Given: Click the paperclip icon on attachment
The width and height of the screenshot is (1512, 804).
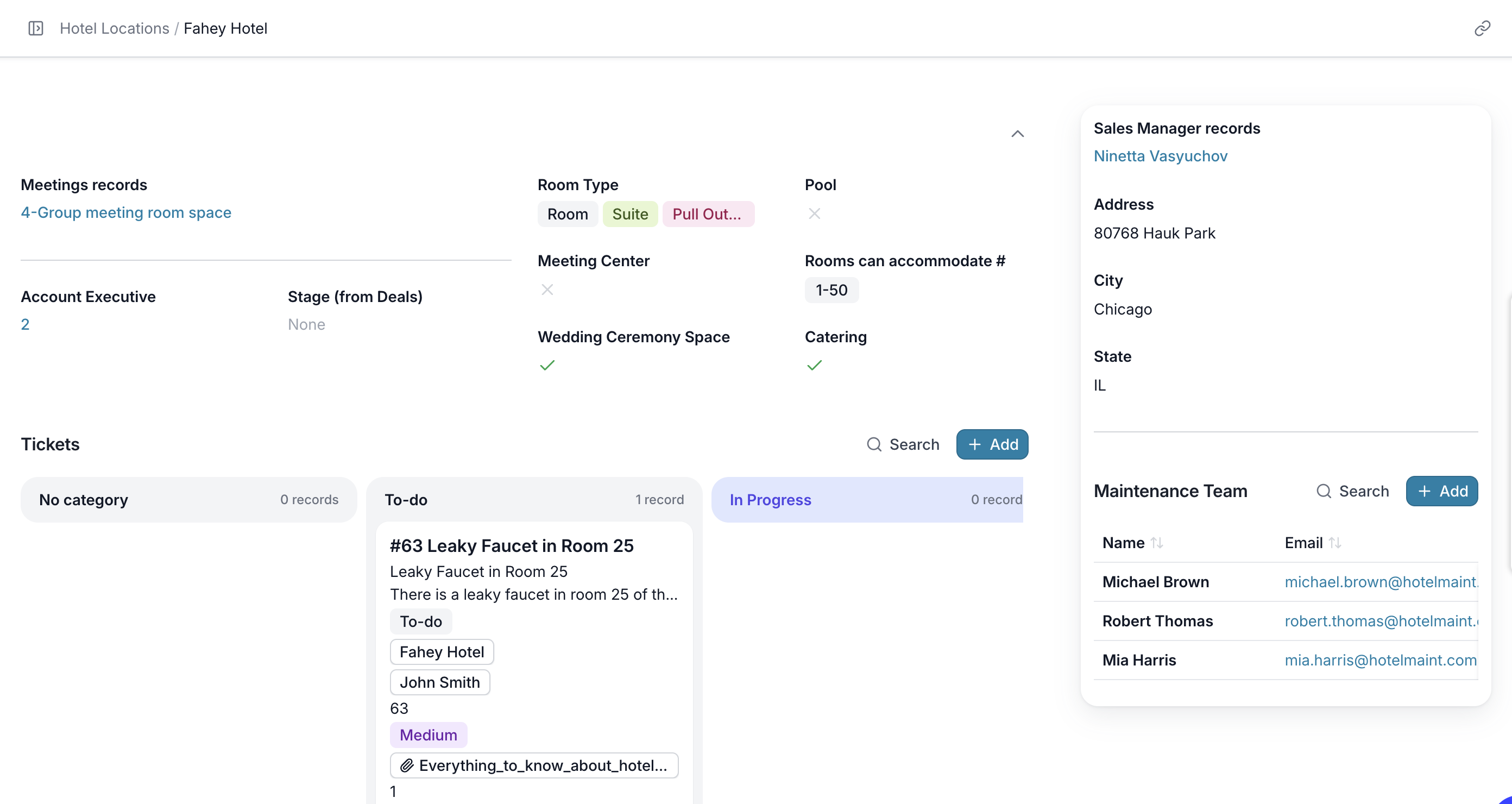Looking at the screenshot, I should pos(407,766).
